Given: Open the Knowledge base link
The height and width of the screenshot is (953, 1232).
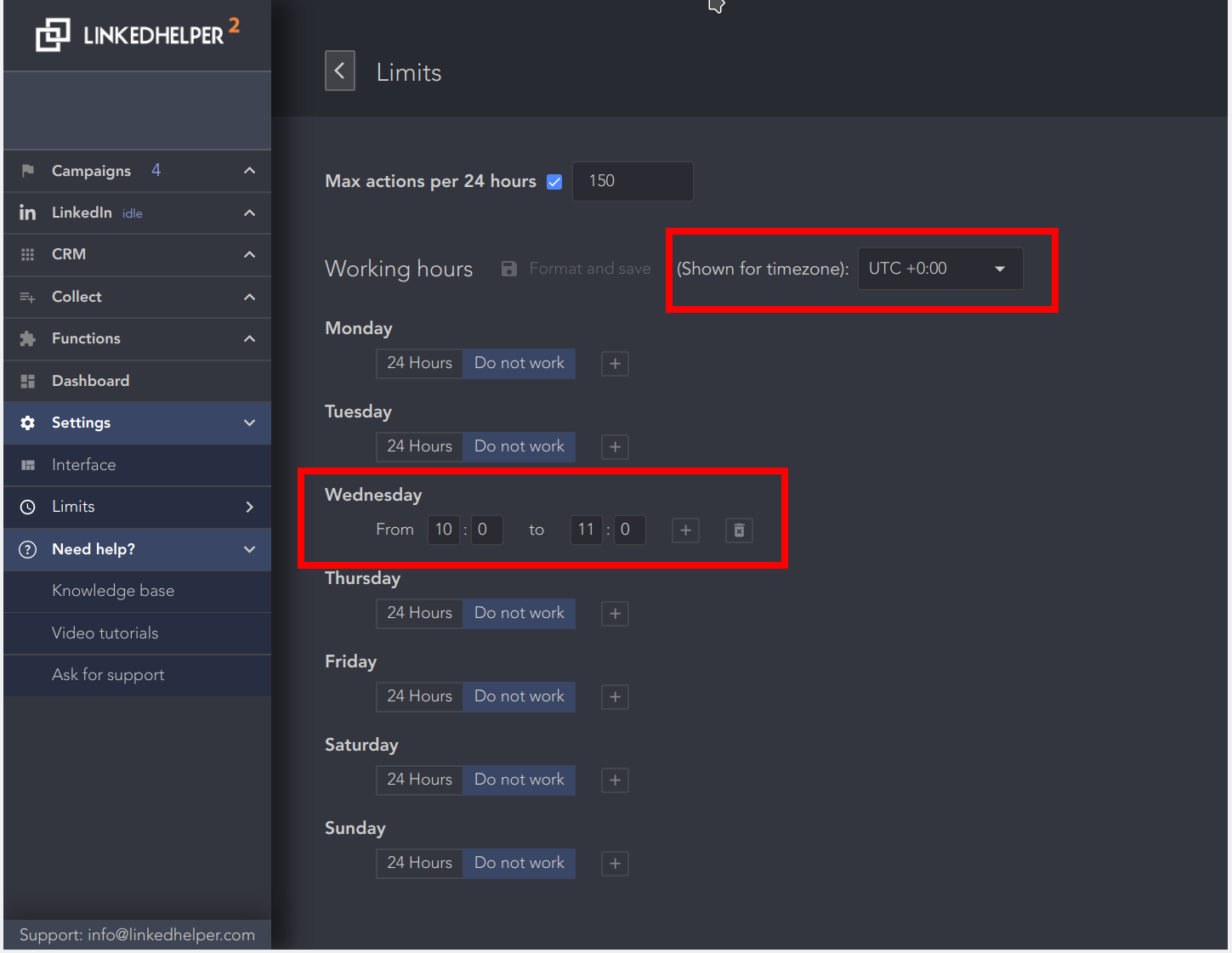Looking at the screenshot, I should point(113,590).
